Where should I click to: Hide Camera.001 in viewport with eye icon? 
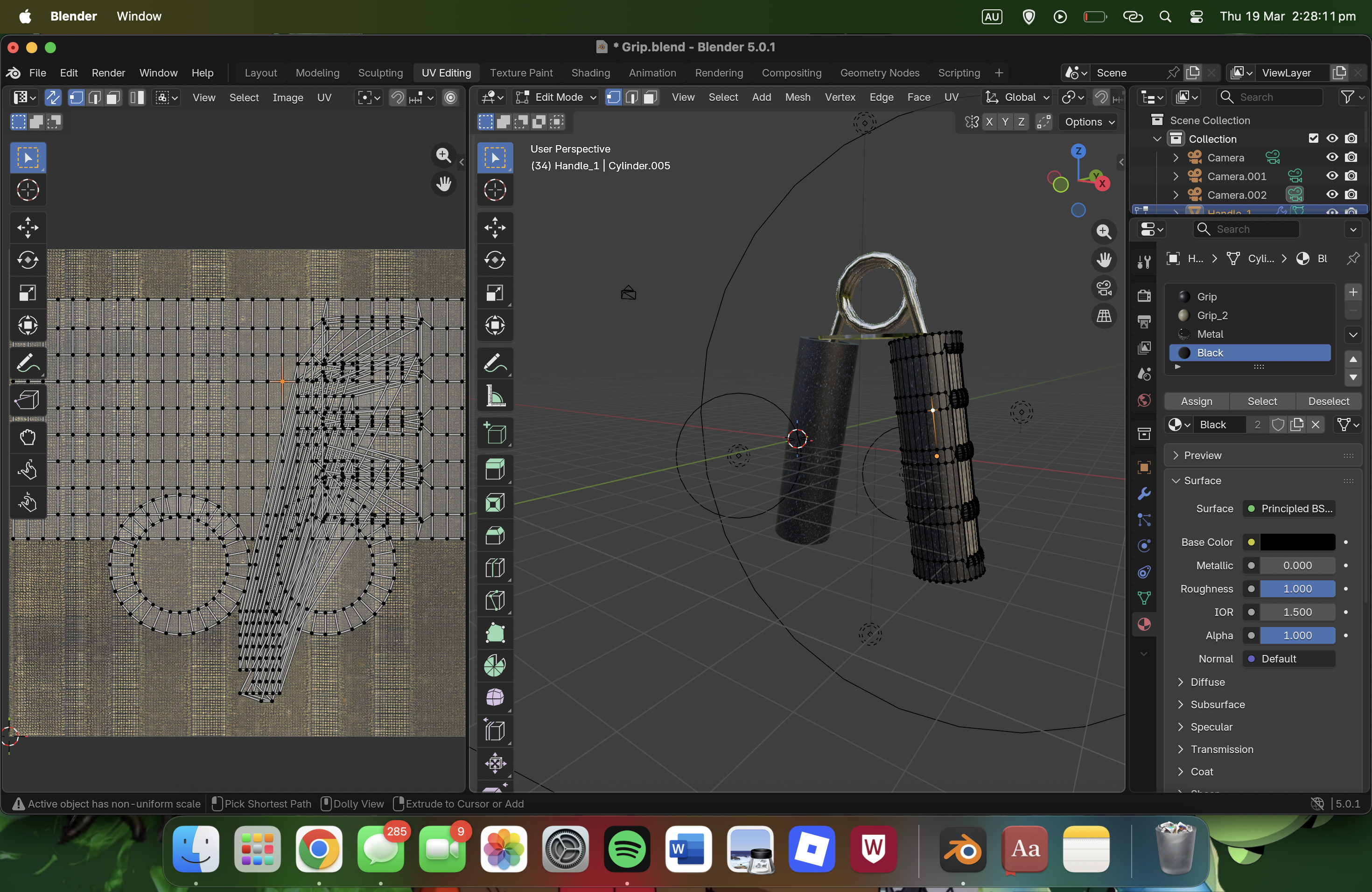1332,176
